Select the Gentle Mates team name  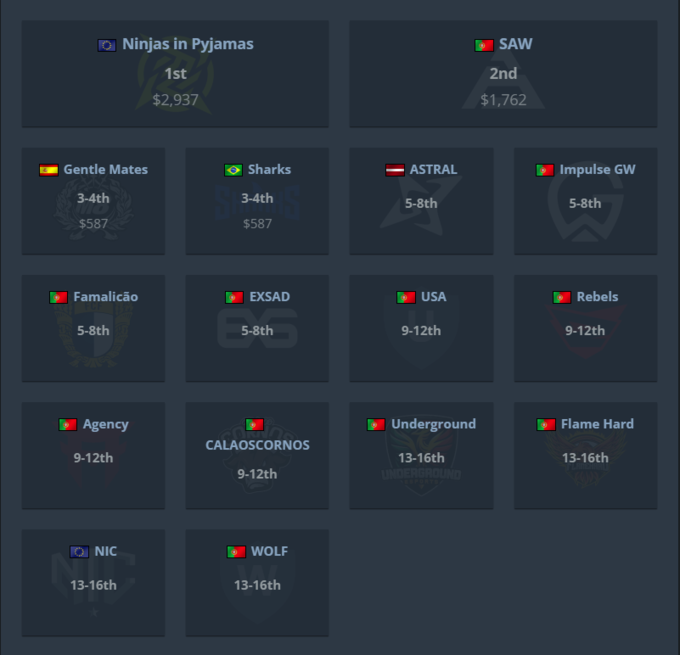pyautogui.click(x=105, y=170)
